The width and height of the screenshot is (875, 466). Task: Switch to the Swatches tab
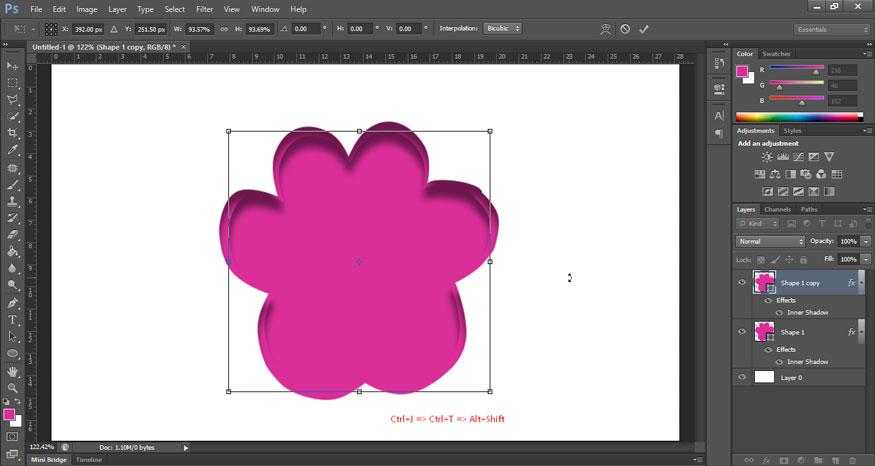coord(776,53)
